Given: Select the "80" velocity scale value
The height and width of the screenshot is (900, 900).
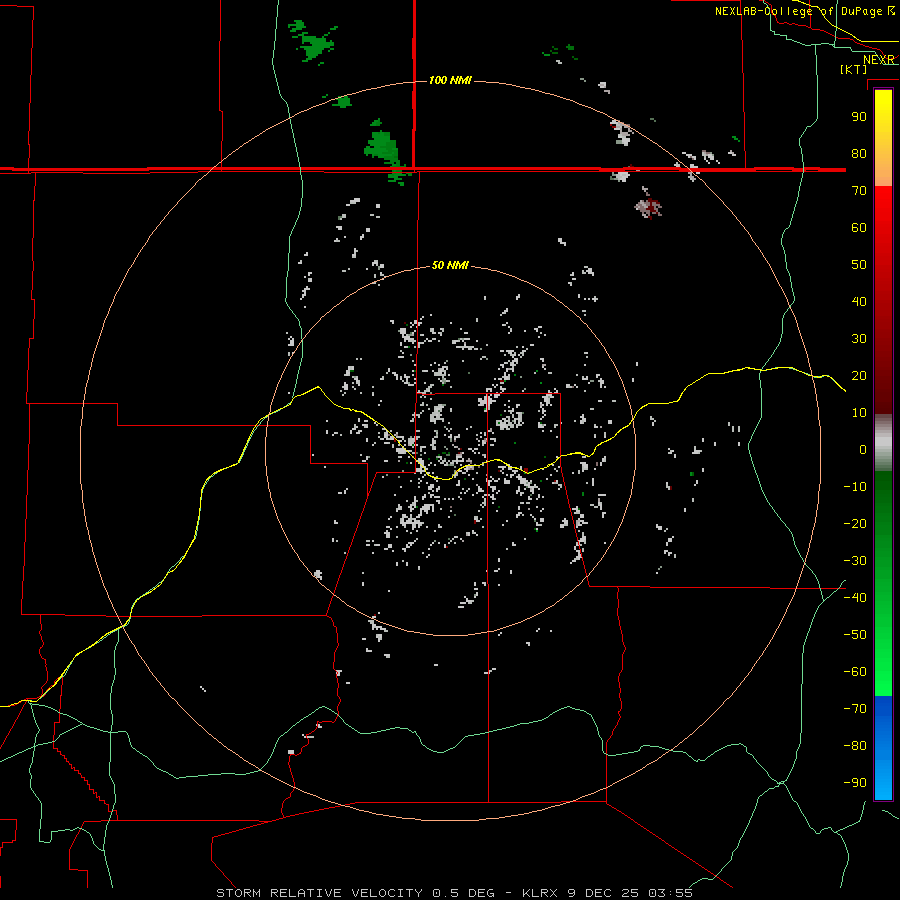Looking at the screenshot, I should tap(859, 154).
